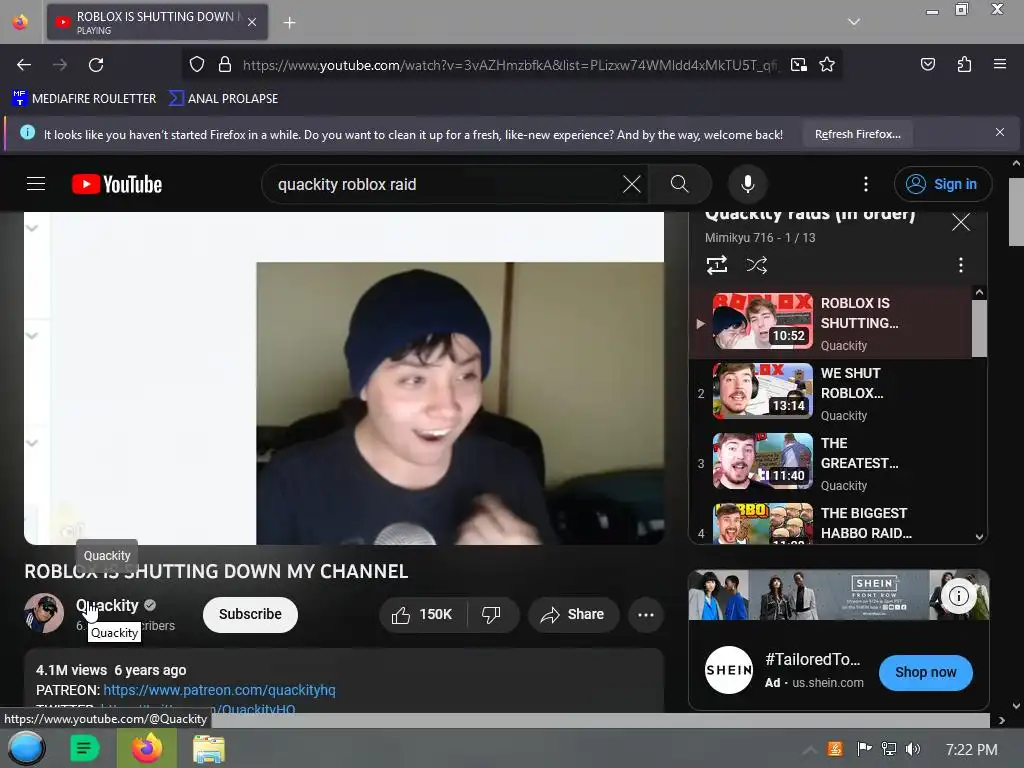
Task: Play THE BIGGEST HABBO RAID video
Action: (x=831, y=522)
